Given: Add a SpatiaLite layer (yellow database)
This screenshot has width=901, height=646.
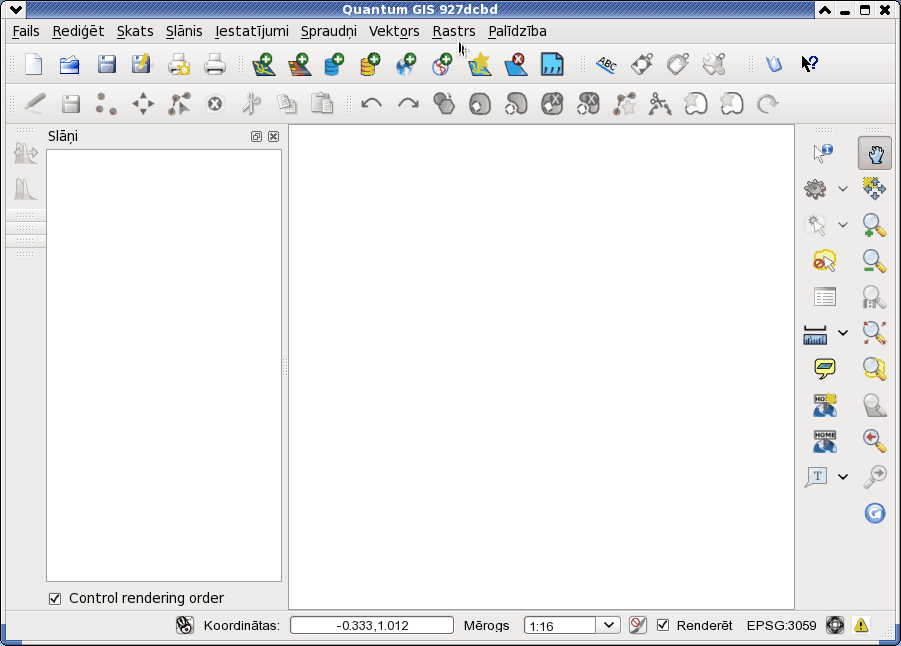Looking at the screenshot, I should tap(370, 64).
